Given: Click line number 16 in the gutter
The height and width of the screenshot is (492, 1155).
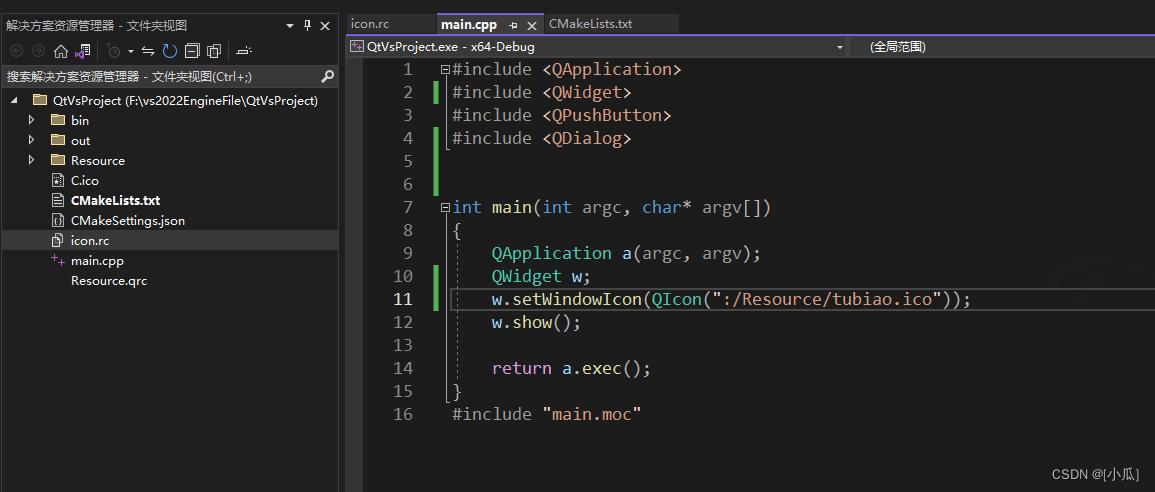Looking at the screenshot, I should [x=403, y=414].
